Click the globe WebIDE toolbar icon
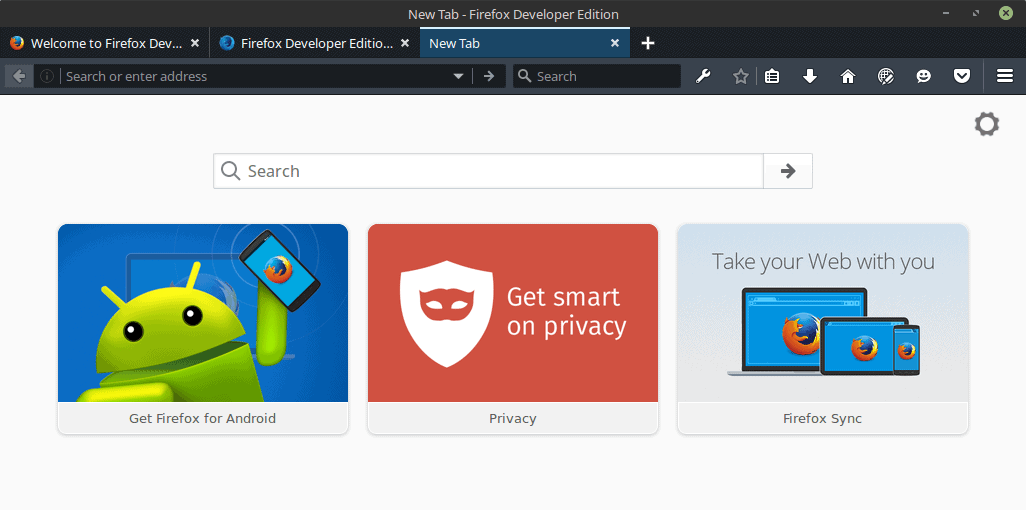1026x510 pixels. click(x=885, y=77)
